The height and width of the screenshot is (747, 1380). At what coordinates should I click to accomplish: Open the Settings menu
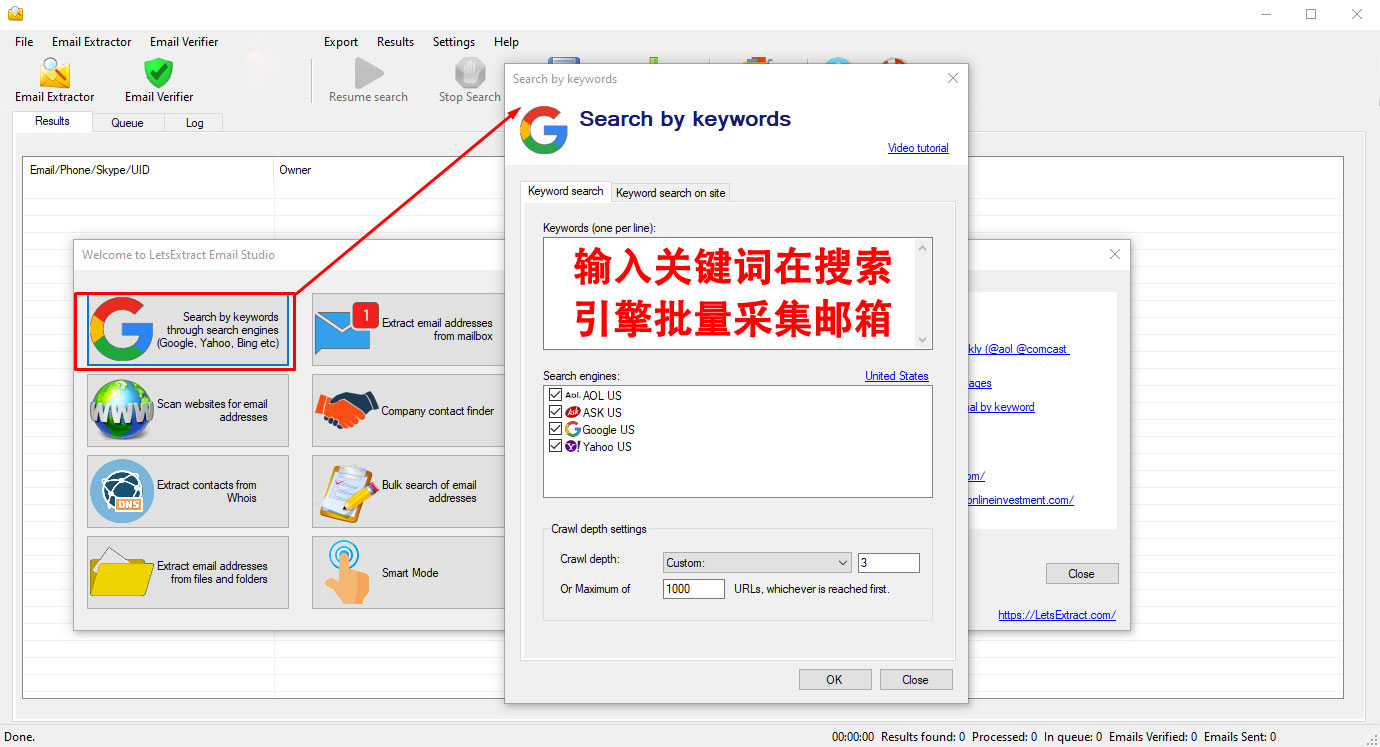(x=454, y=42)
